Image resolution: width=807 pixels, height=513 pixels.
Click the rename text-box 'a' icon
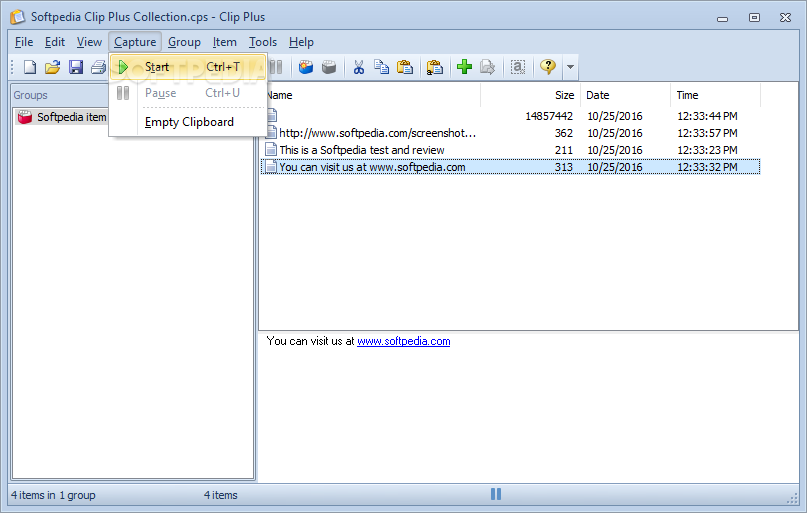[x=518, y=67]
